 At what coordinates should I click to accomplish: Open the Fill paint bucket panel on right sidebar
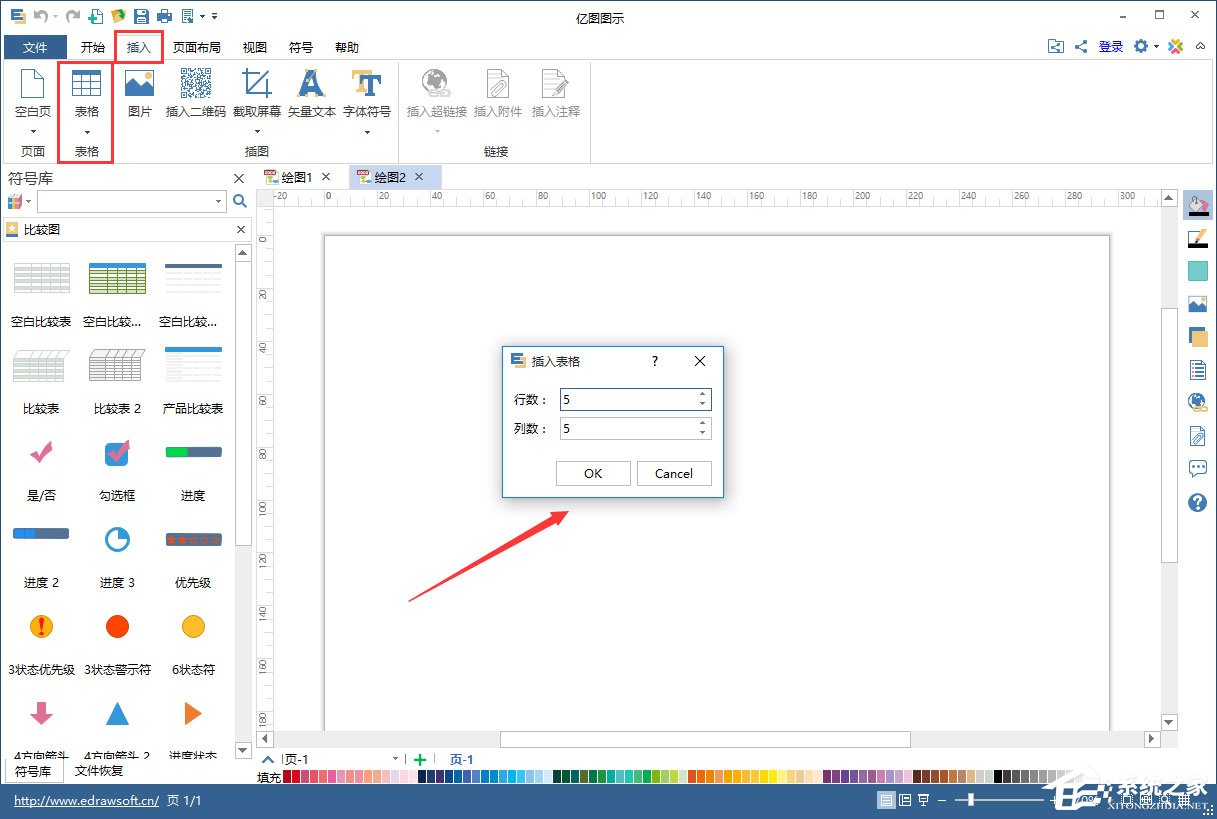(1197, 205)
